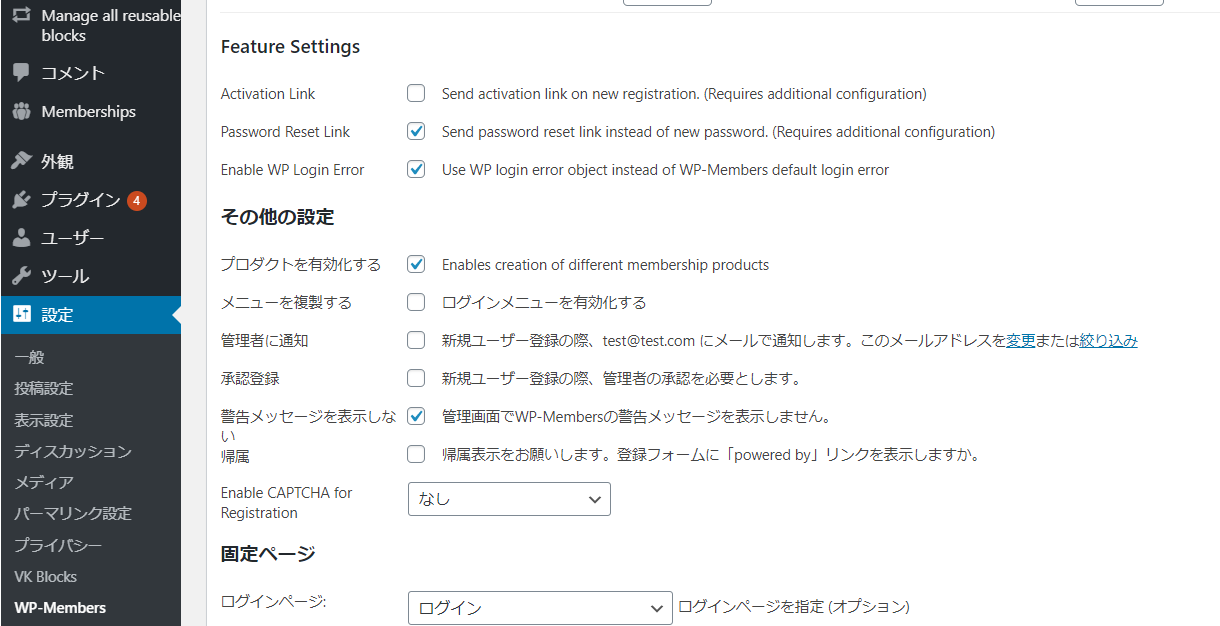This screenshot has height=626, width=1220.
Task: Click the ツール wrench icon
Action: (x=21, y=276)
